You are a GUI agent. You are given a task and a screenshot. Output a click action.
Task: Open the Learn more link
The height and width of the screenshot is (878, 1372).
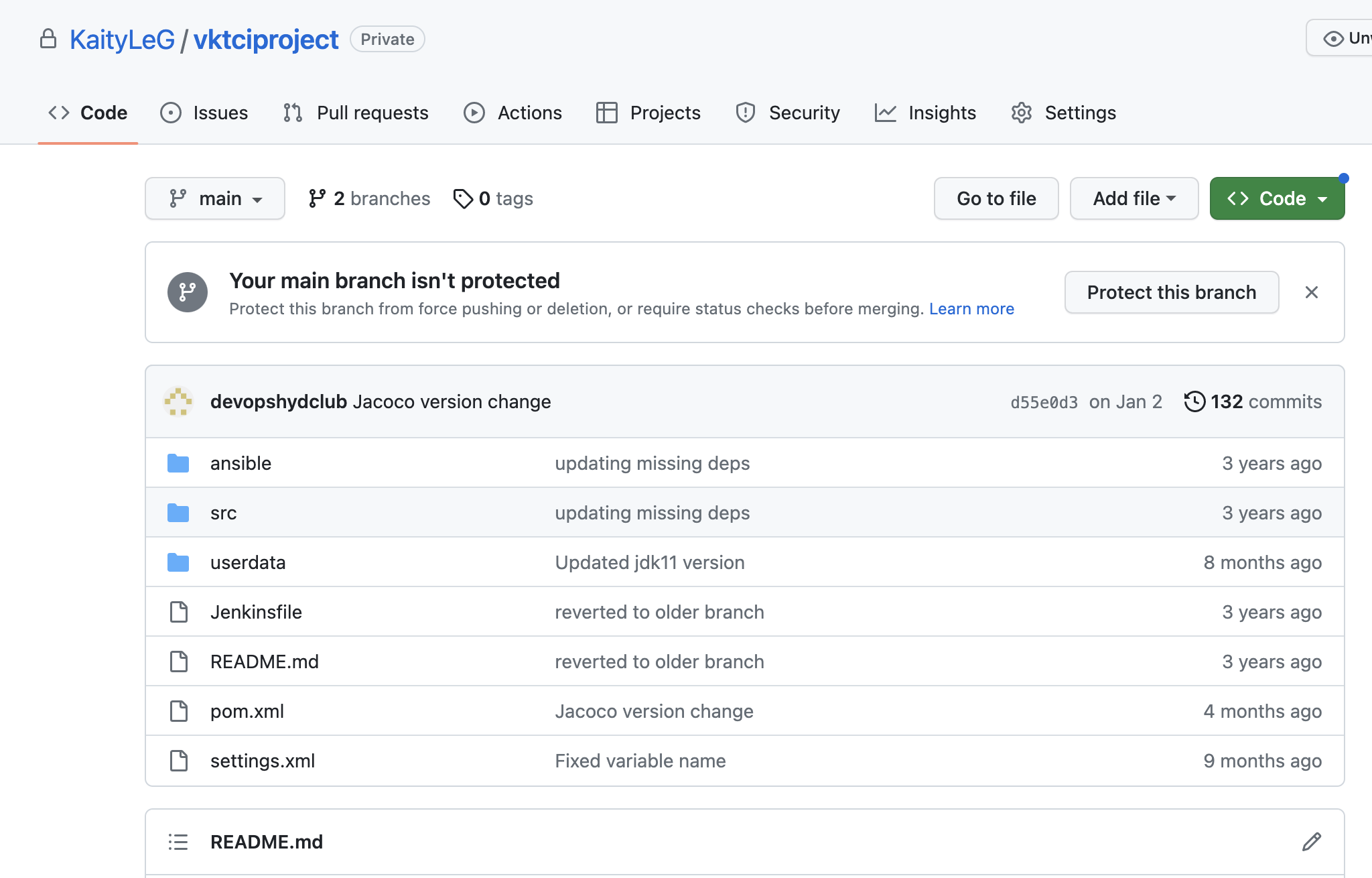click(971, 309)
